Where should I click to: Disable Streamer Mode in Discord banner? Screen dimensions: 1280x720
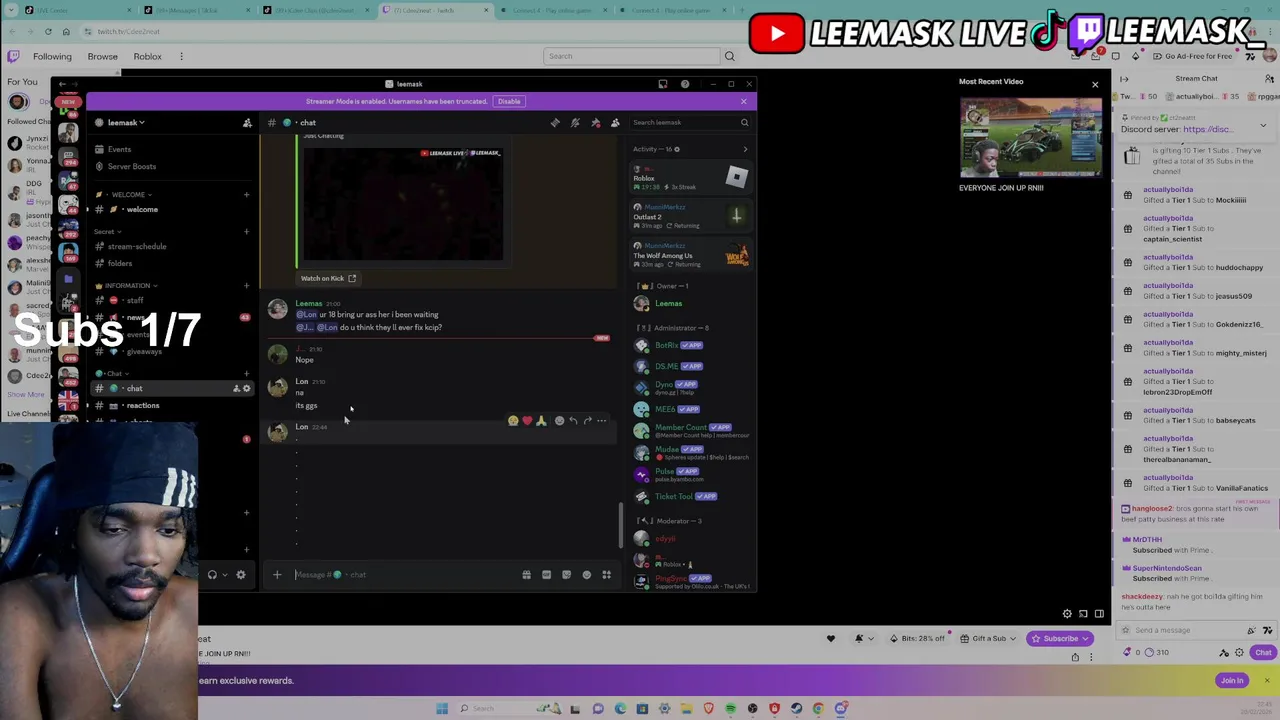[509, 101]
